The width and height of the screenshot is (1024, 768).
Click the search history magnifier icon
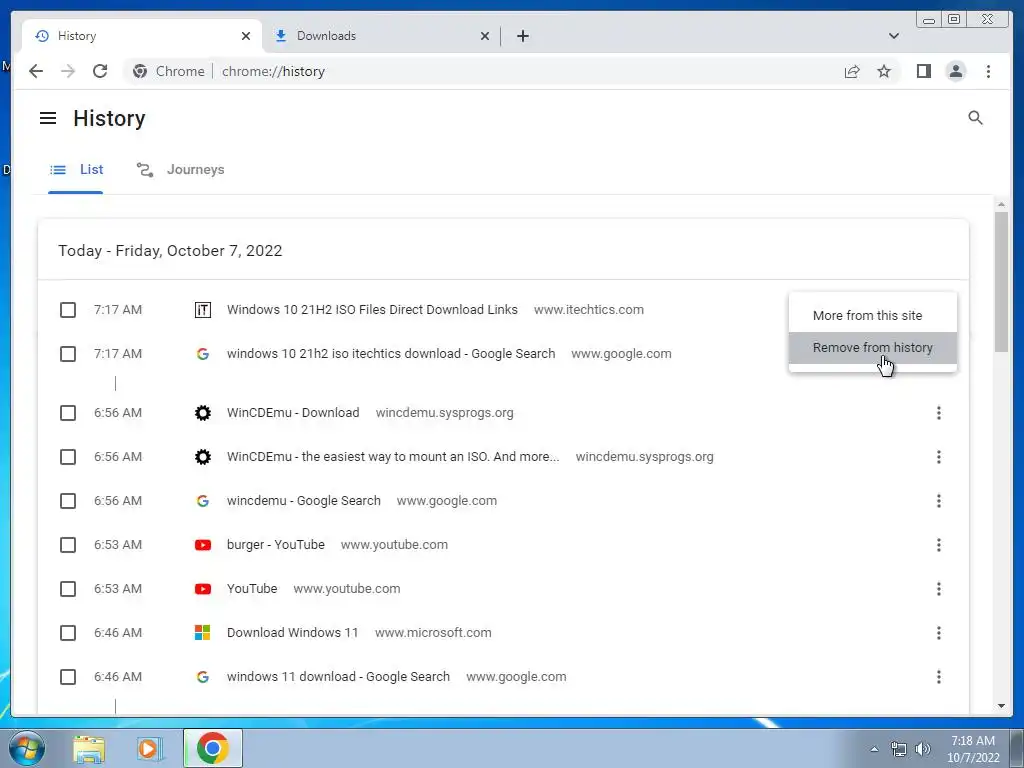(975, 118)
